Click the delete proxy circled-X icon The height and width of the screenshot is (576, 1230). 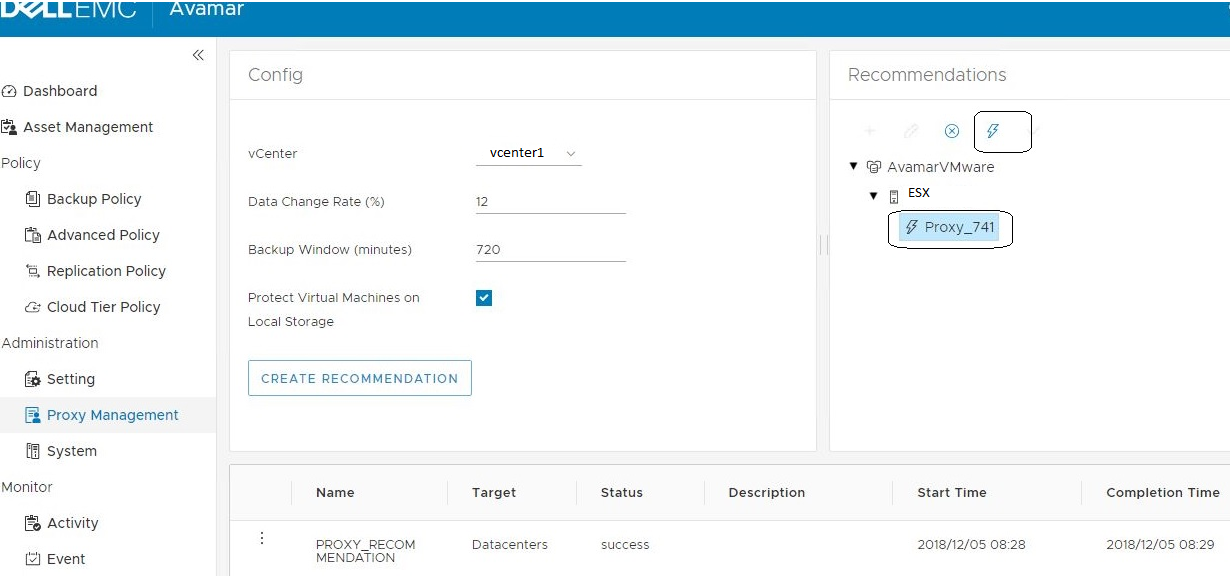(952, 131)
